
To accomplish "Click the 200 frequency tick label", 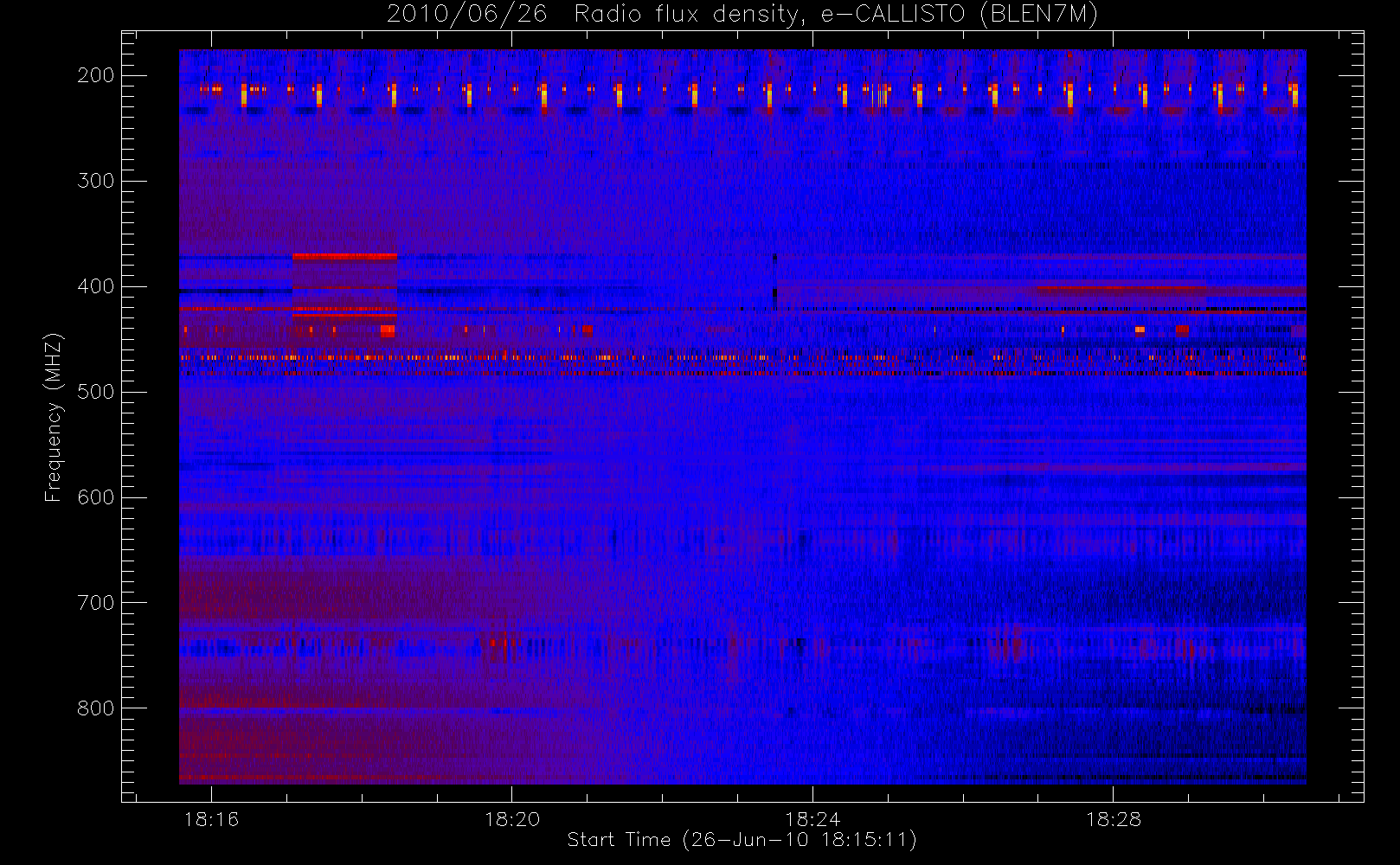I will 96,75.
